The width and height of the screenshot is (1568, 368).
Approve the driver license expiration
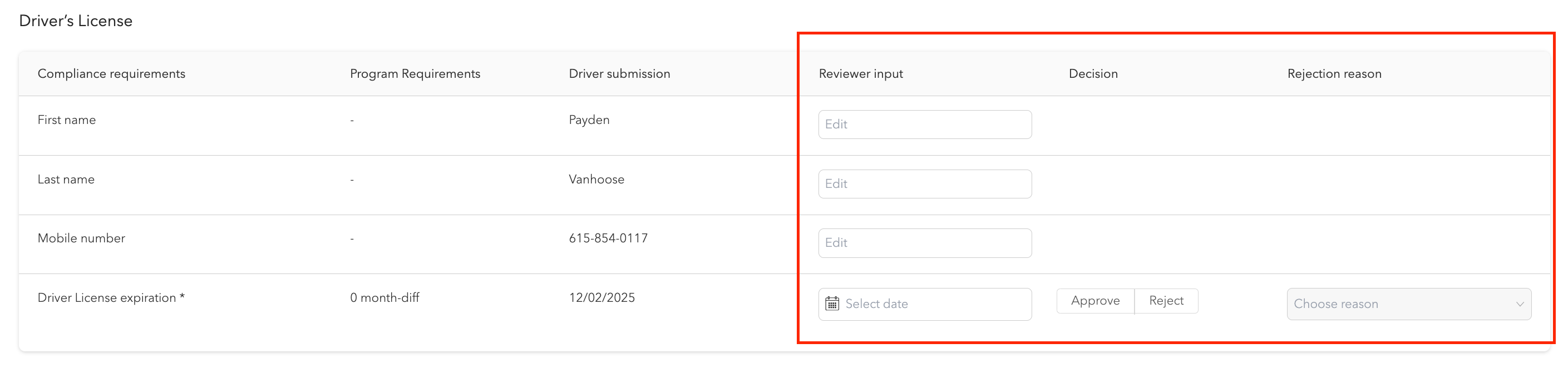(x=1094, y=301)
